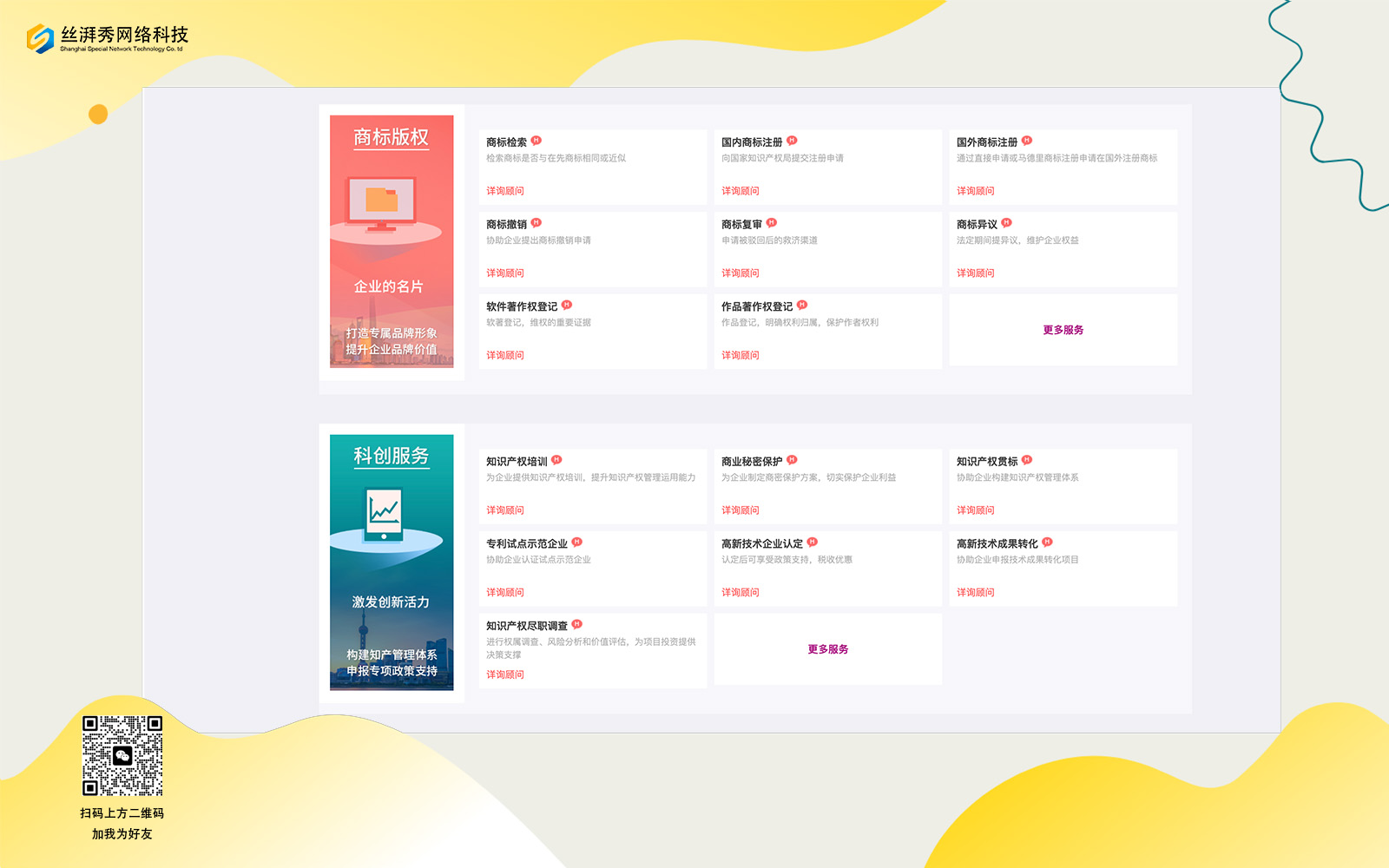
Task: Click the red badge next to 国外商标注册
Action: coord(1027,141)
